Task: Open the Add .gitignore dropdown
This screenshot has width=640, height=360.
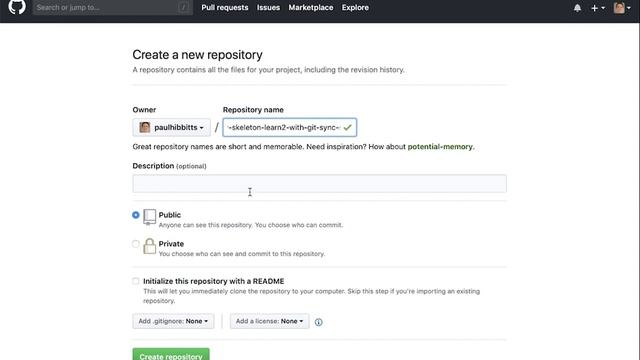Action: click(x=173, y=321)
